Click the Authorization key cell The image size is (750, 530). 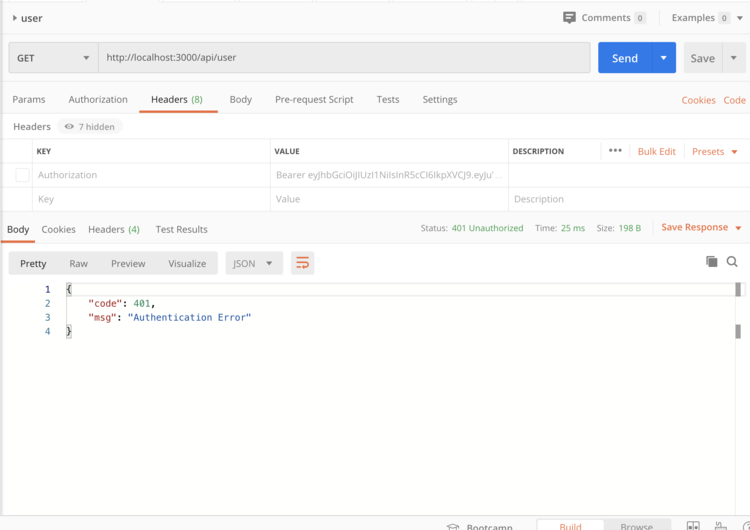(151, 175)
